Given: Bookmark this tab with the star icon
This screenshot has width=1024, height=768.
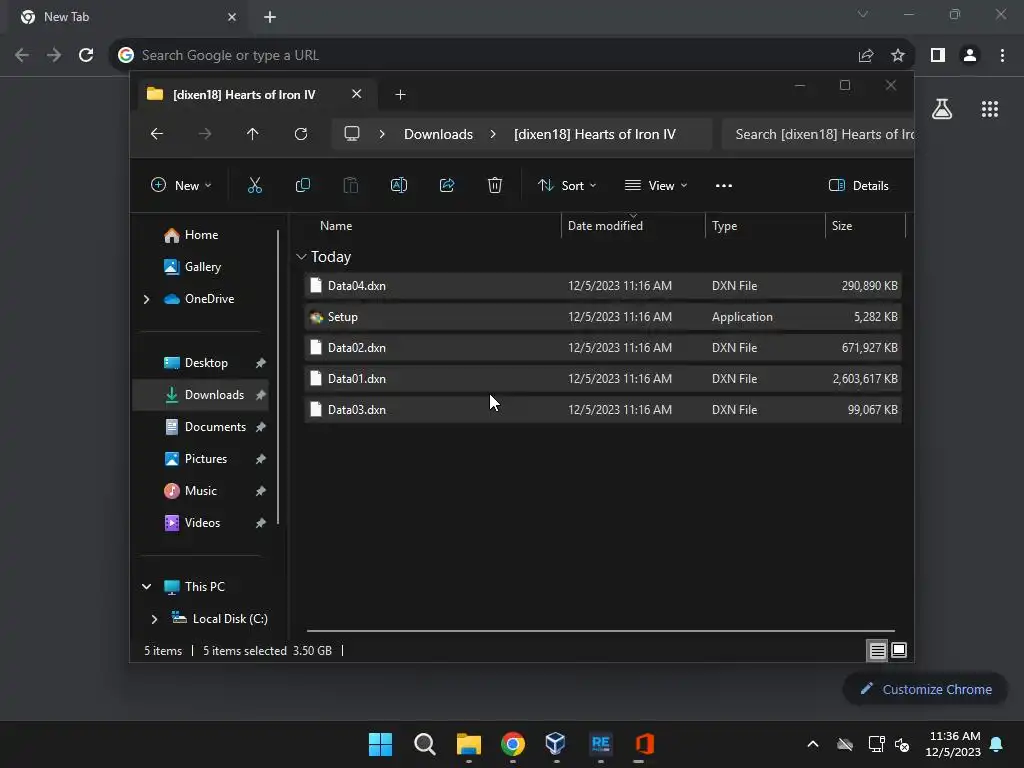Looking at the screenshot, I should point(898,56).
